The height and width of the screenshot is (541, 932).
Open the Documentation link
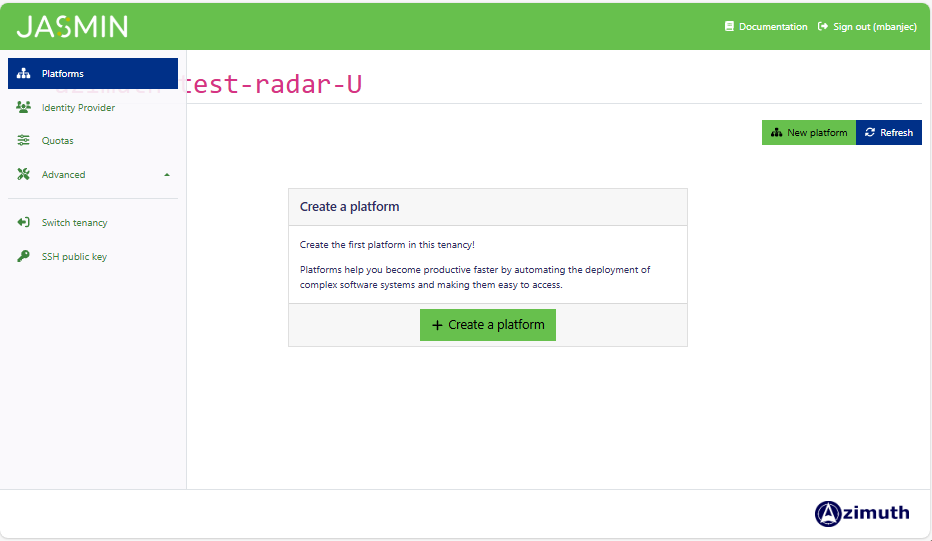click(x=772, y=27)
